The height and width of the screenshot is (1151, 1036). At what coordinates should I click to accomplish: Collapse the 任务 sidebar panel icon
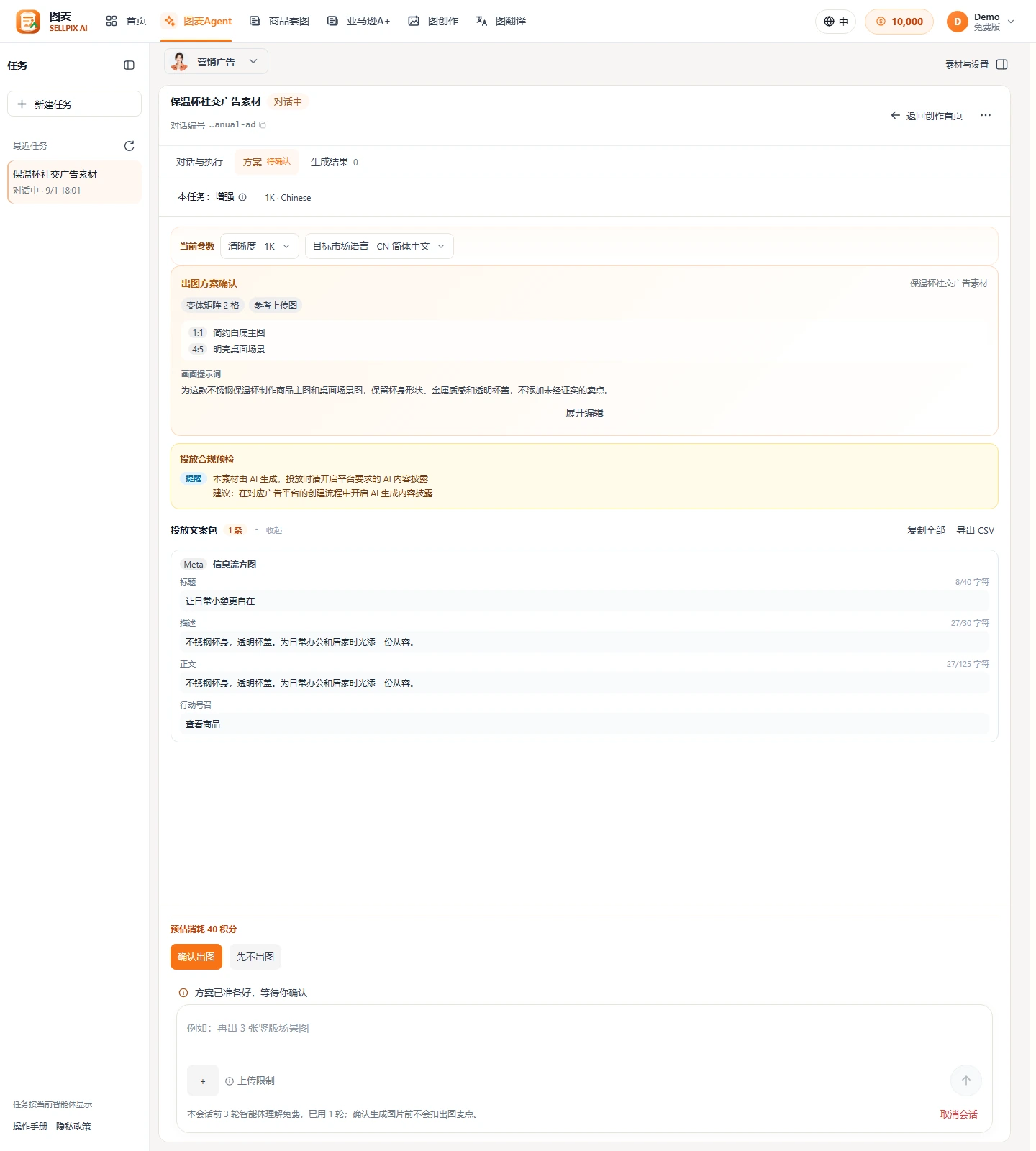click(x=129, y=65)
